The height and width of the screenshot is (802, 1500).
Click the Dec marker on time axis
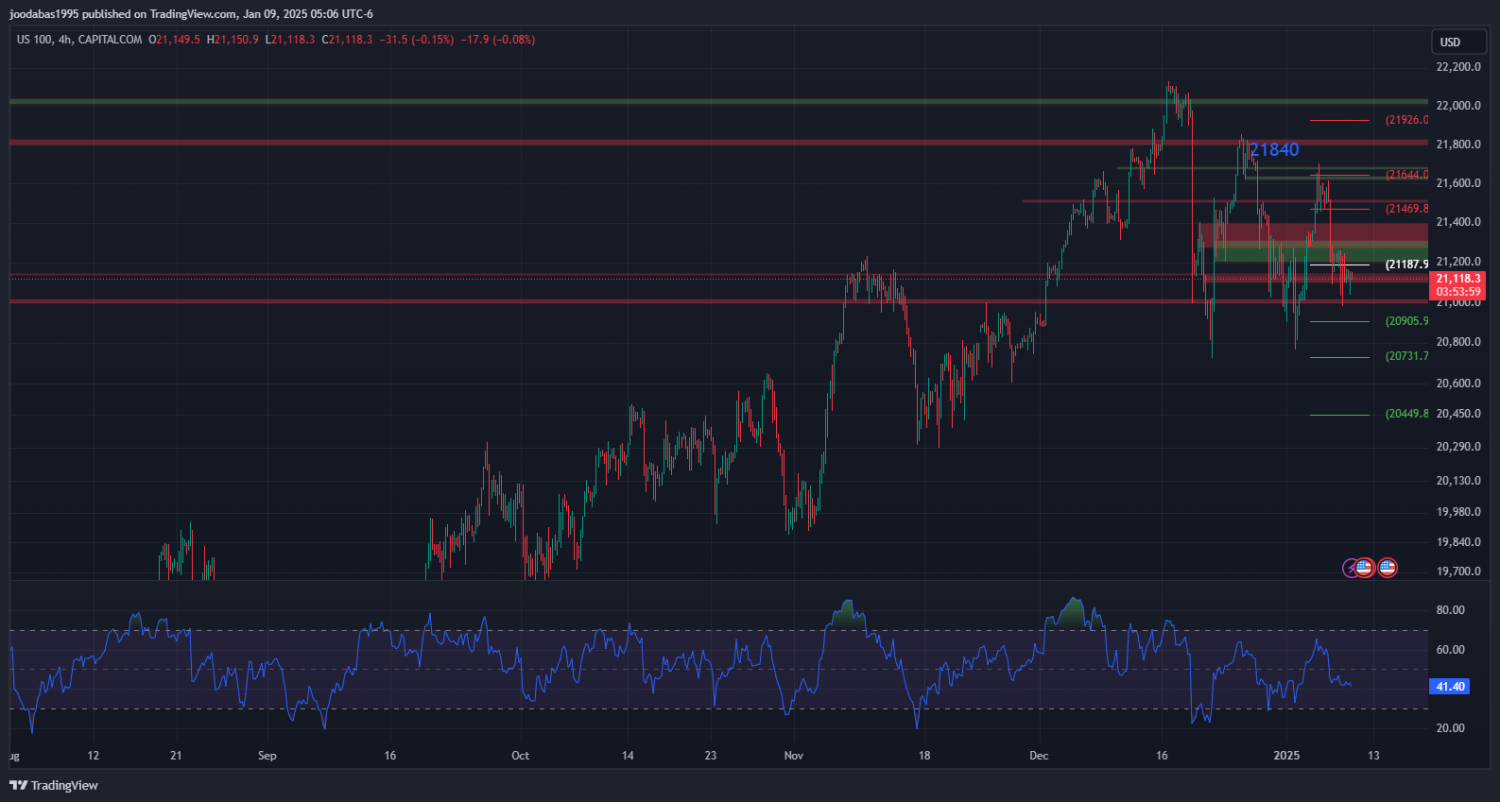pos(1038,756)
